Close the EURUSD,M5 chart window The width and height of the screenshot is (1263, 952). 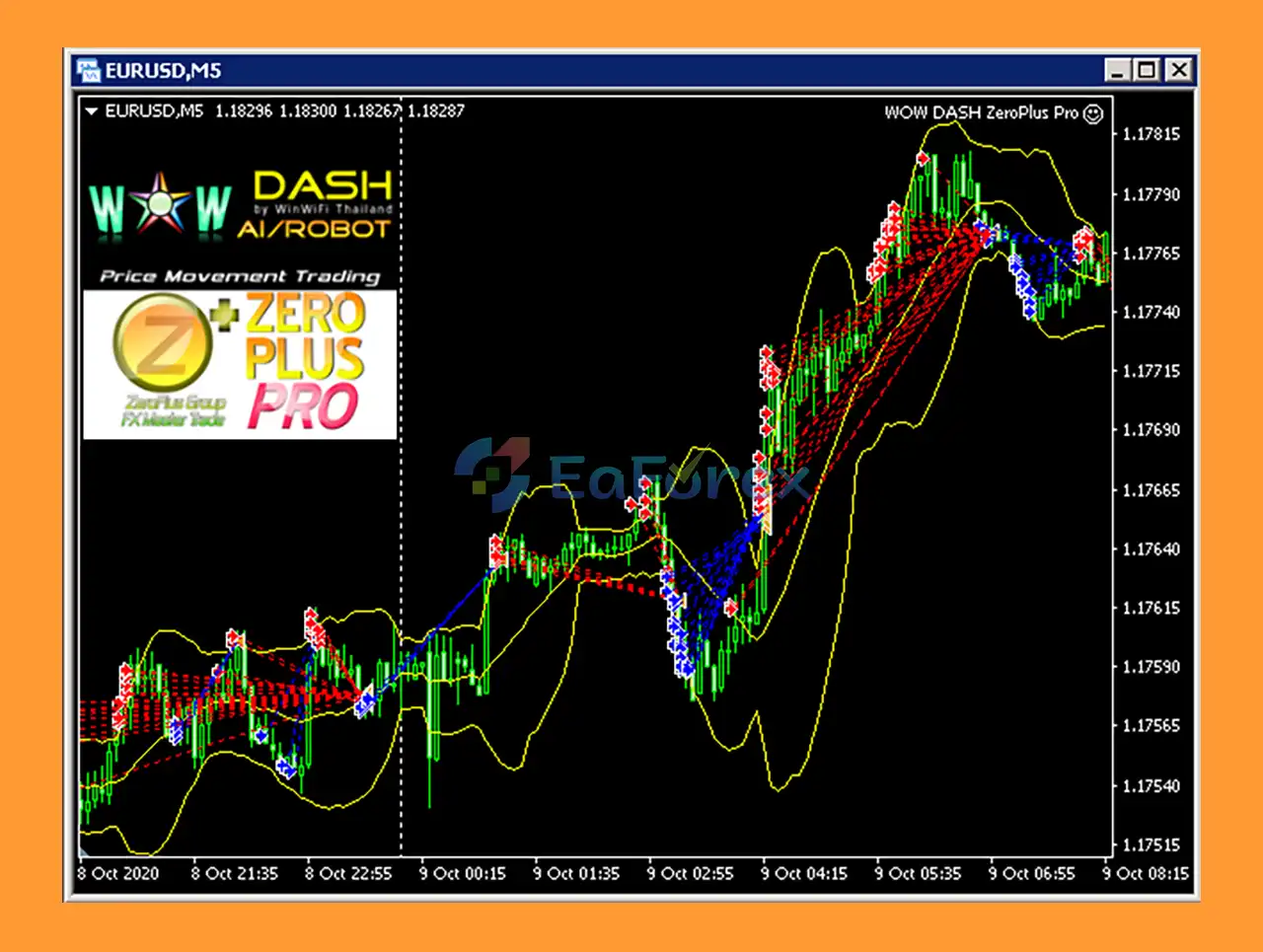(x=1178, y=70)
